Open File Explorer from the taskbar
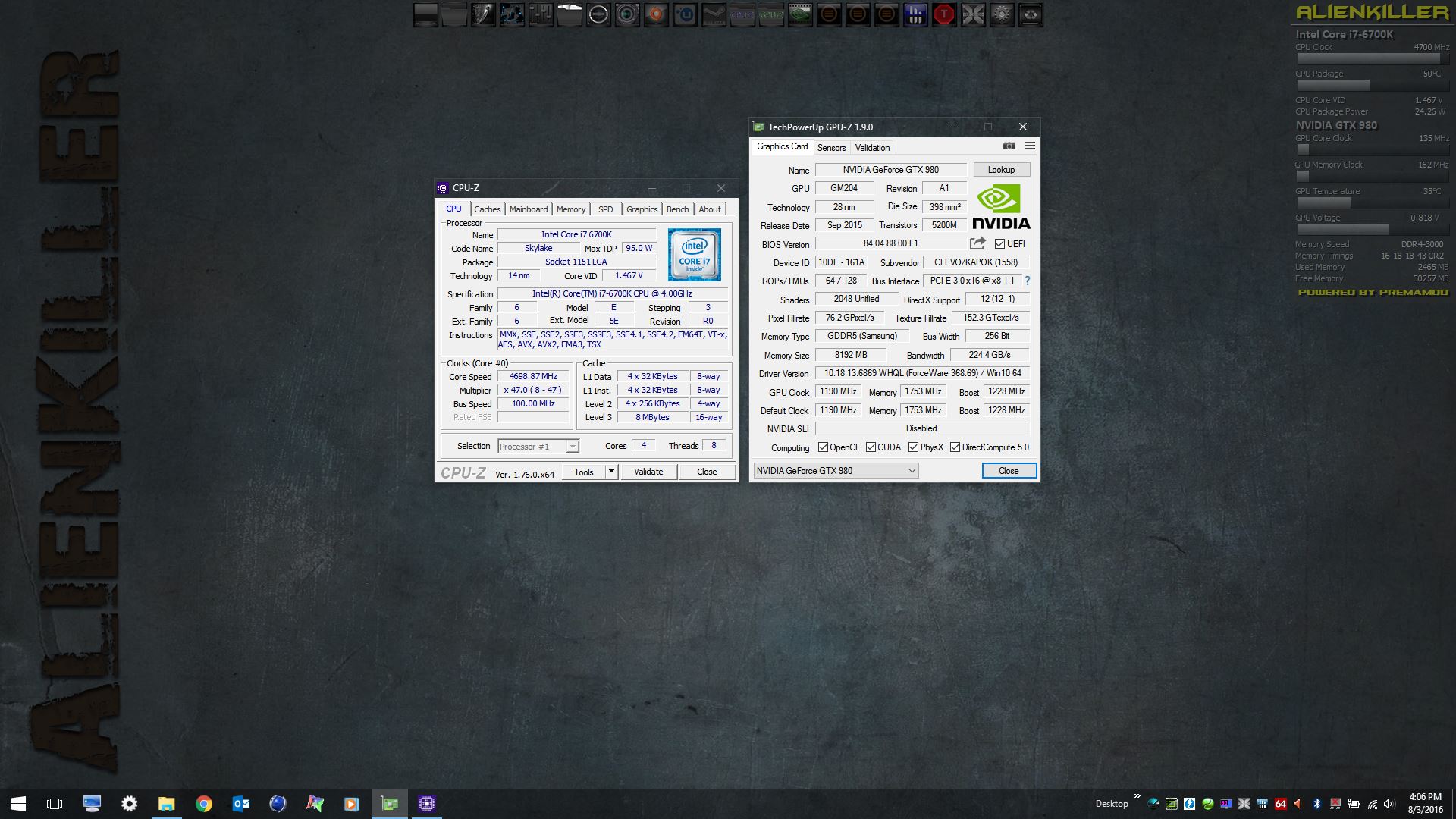The width and height of the screenshot is (1456, 819). 166,804
